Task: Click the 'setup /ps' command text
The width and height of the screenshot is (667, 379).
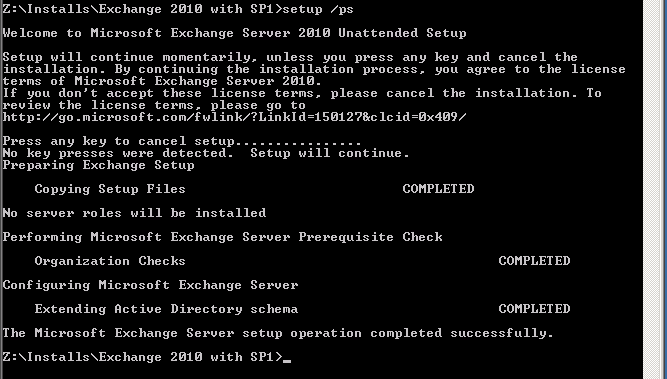Action: pyautogui.click(x=318, y=9)
